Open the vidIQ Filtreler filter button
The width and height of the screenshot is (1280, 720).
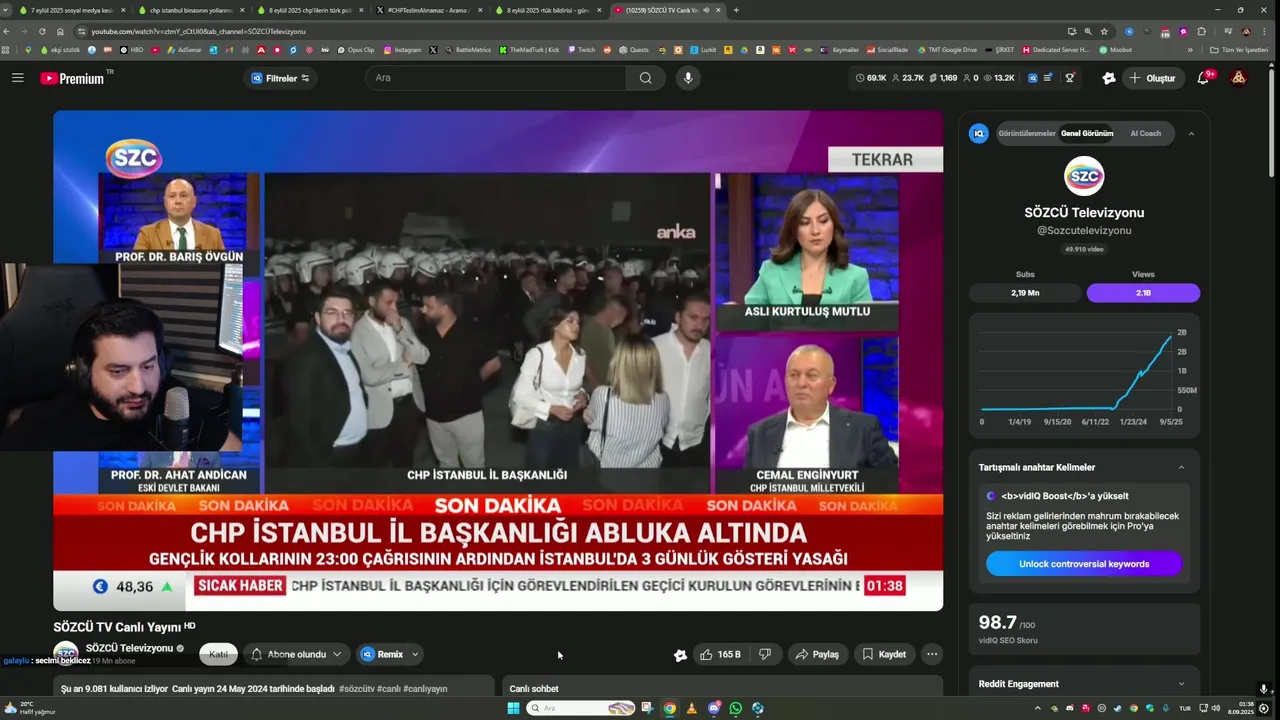coord(280,78)
